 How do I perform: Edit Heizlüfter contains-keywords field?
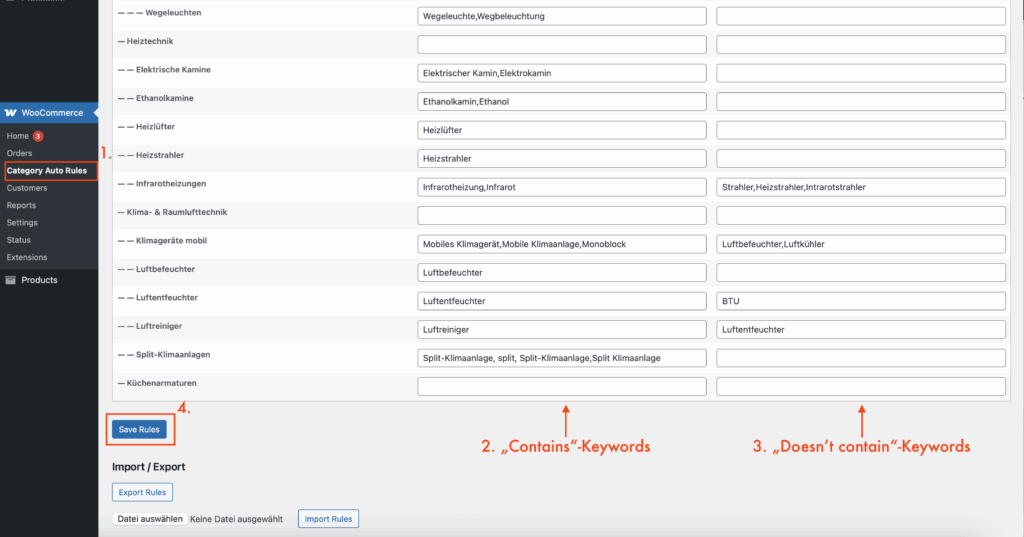562,130
